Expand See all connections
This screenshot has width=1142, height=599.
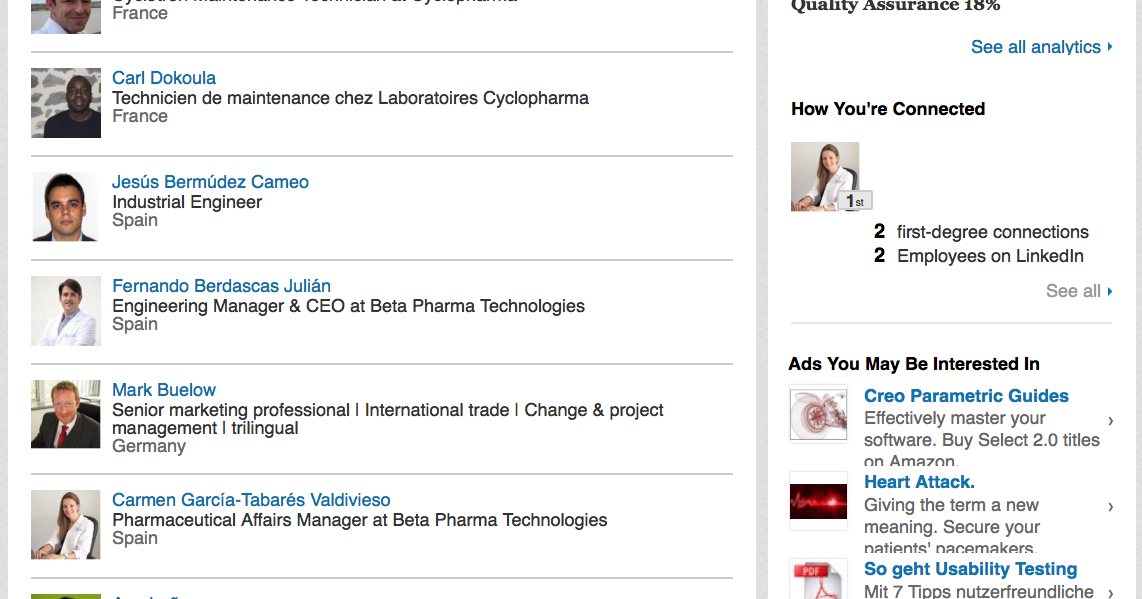tap(1074, 291)
